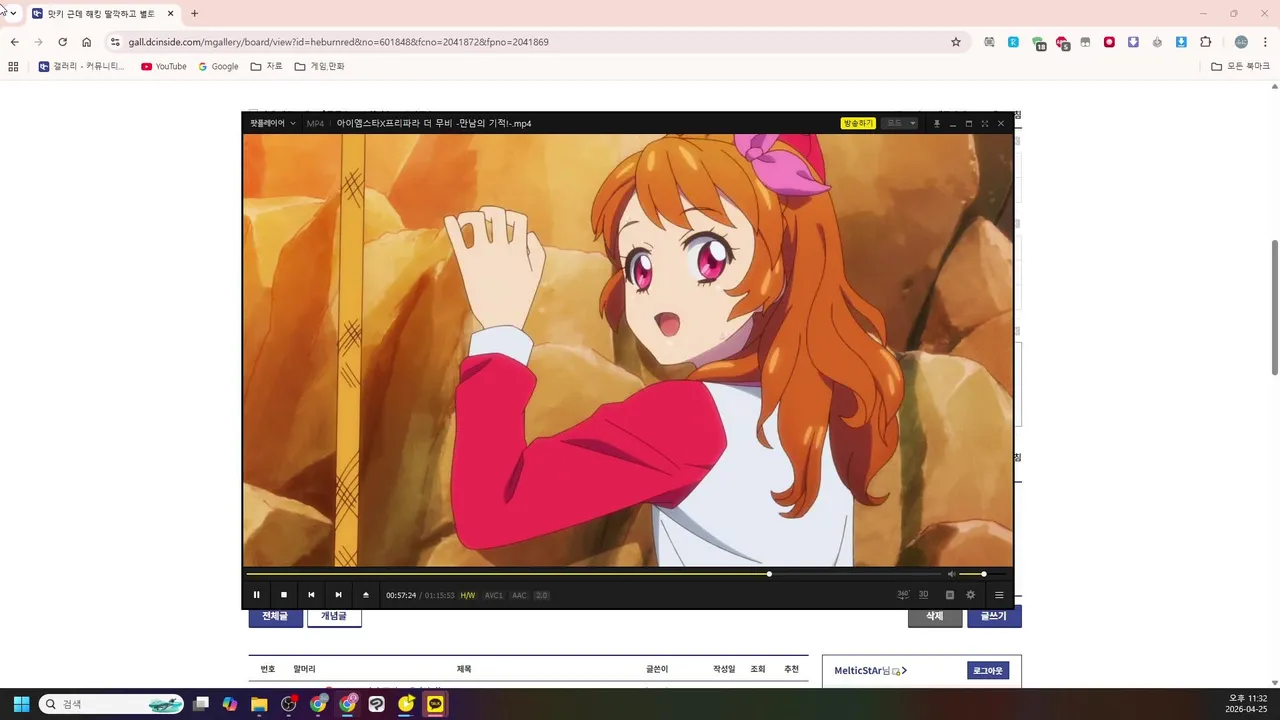The height and width of the screenshot is (720, 1280).
Task: Click the MP4 format label in title bar
Action: click(x=315, y=123)
